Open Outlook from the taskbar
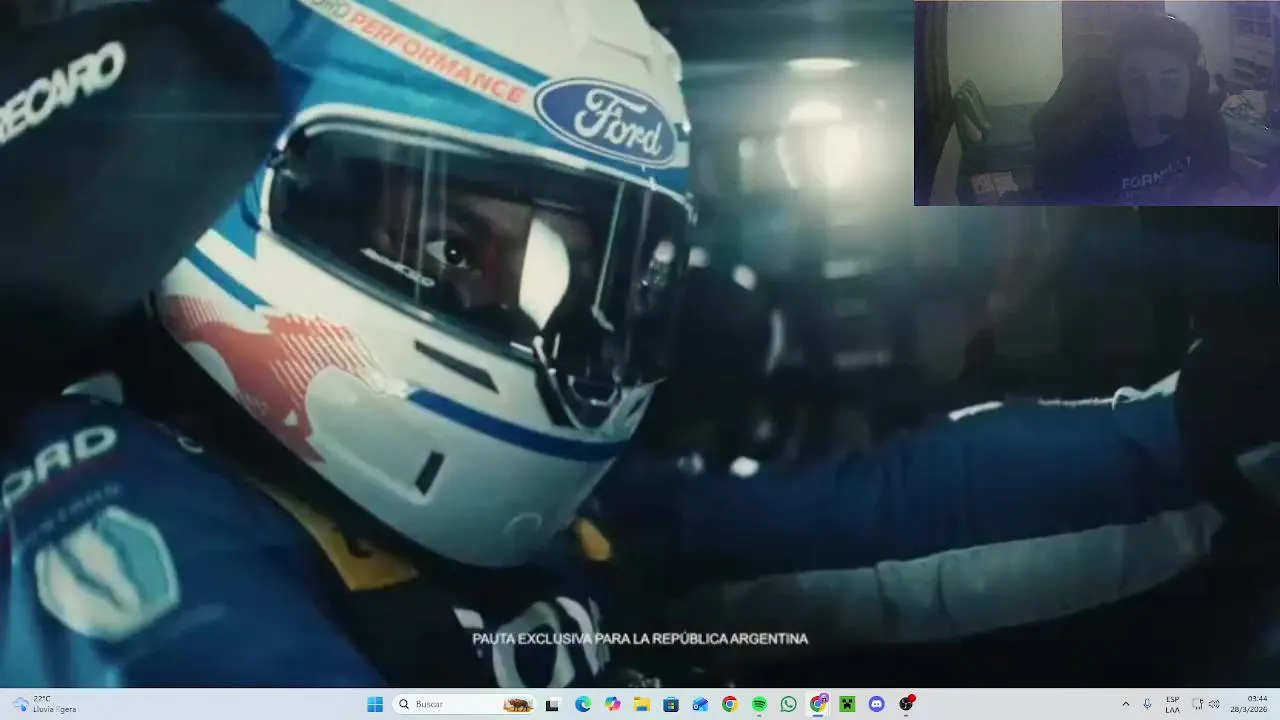Screen dimensions: 1280x720 point(701,704)
